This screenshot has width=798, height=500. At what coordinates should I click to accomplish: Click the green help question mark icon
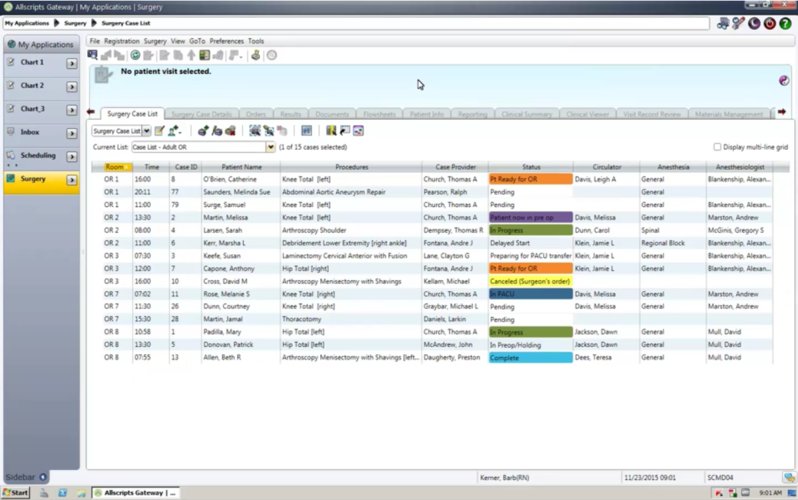pyautogui.click(x=784, y=23)
